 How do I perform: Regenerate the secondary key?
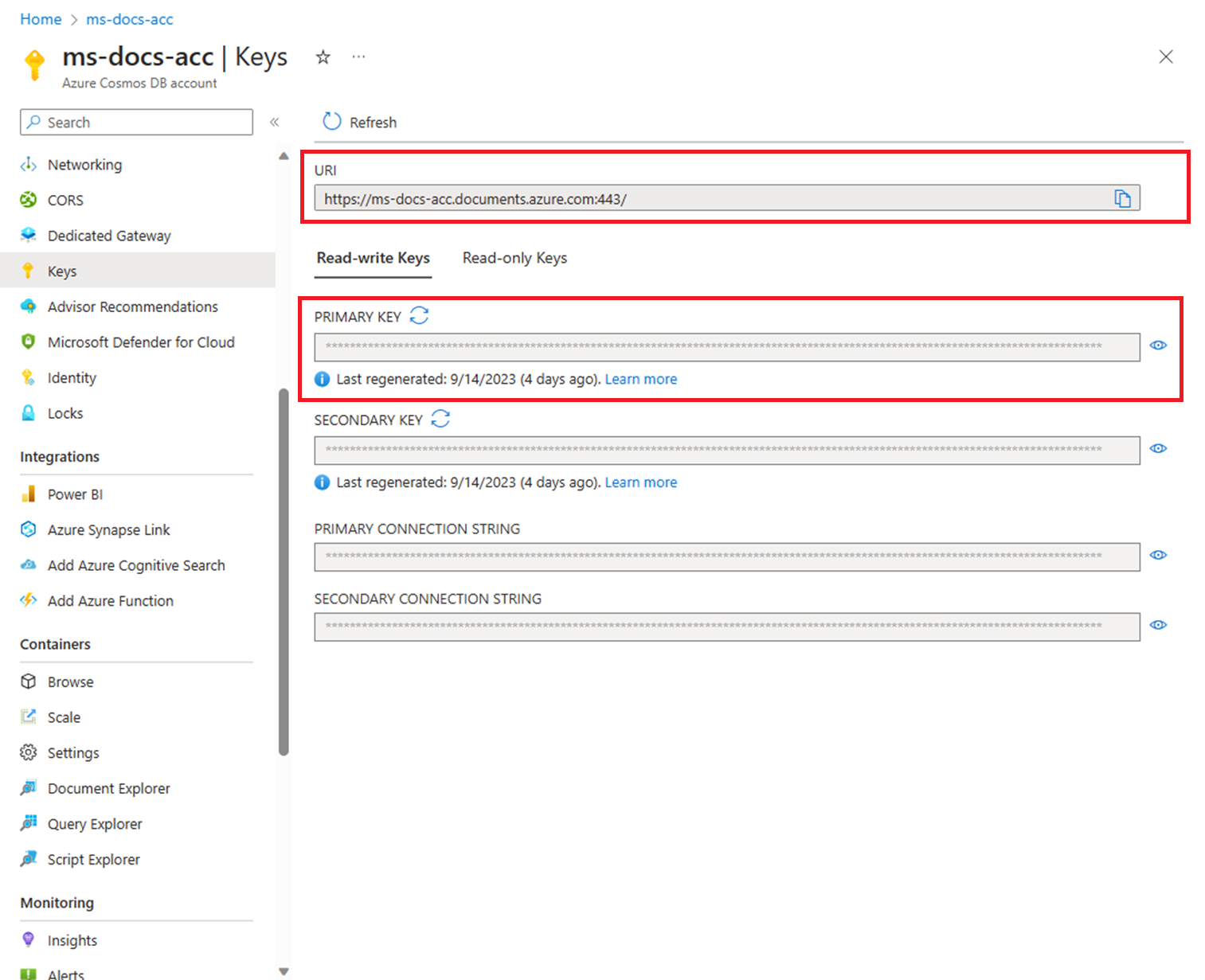click(440, 419)
